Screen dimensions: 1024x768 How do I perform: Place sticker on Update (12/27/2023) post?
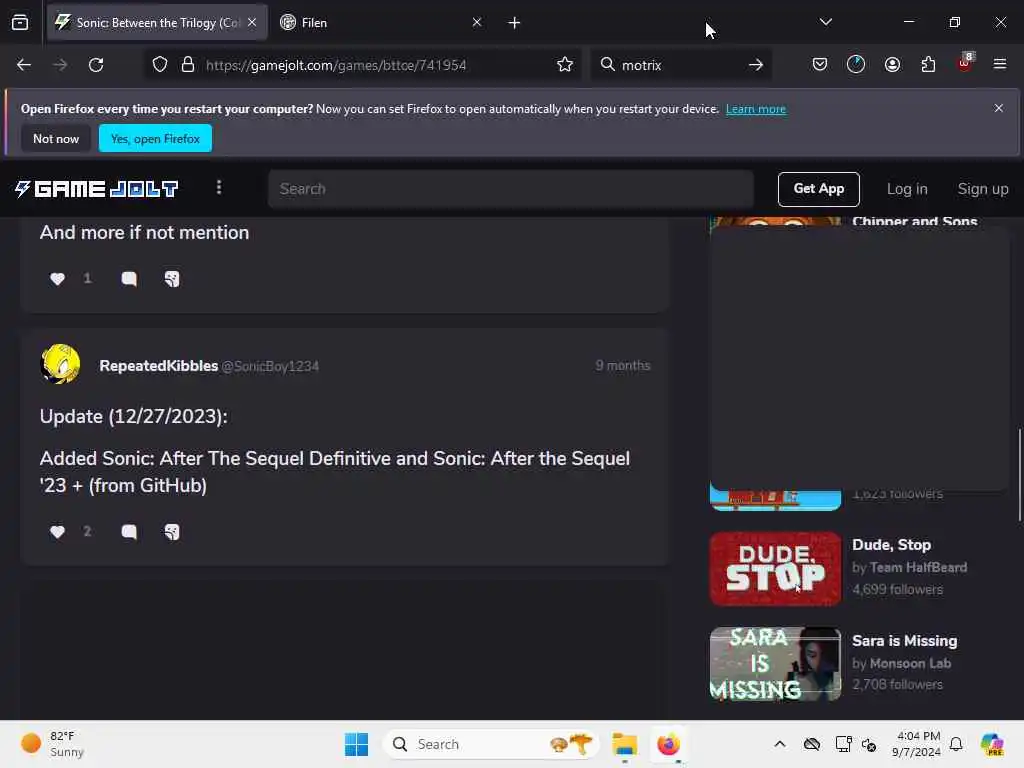pyautogui.click(x=172, y=532)
